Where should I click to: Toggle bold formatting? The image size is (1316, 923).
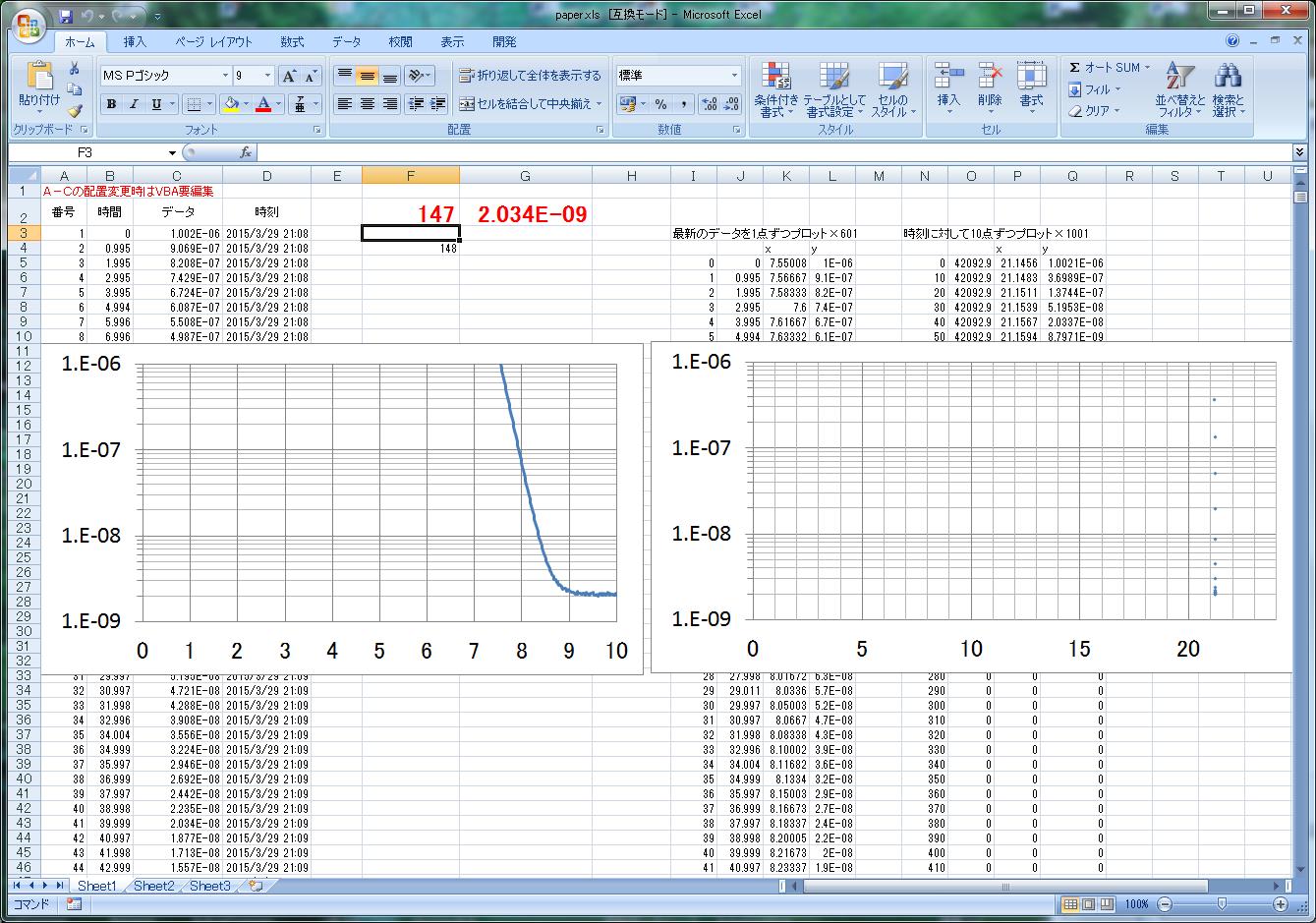[111, 104]
